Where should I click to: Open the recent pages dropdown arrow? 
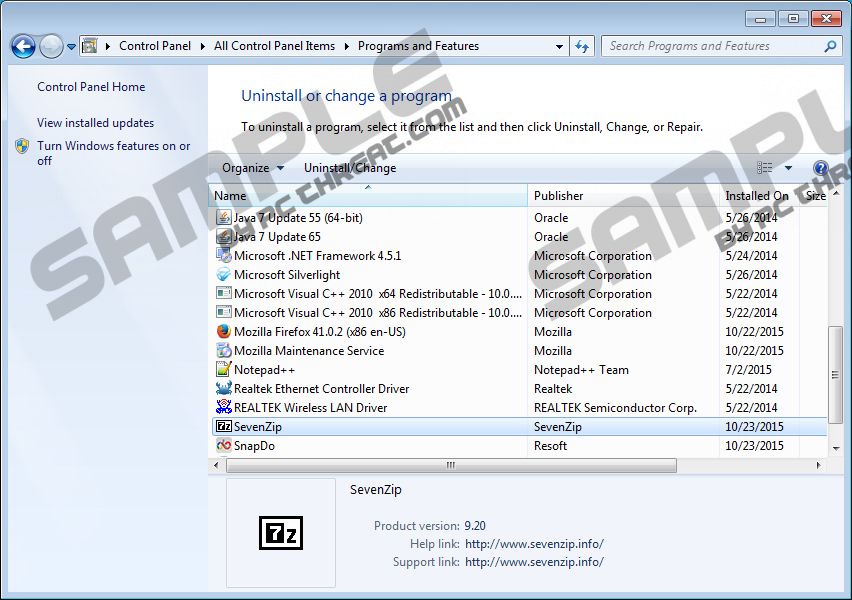71,47
